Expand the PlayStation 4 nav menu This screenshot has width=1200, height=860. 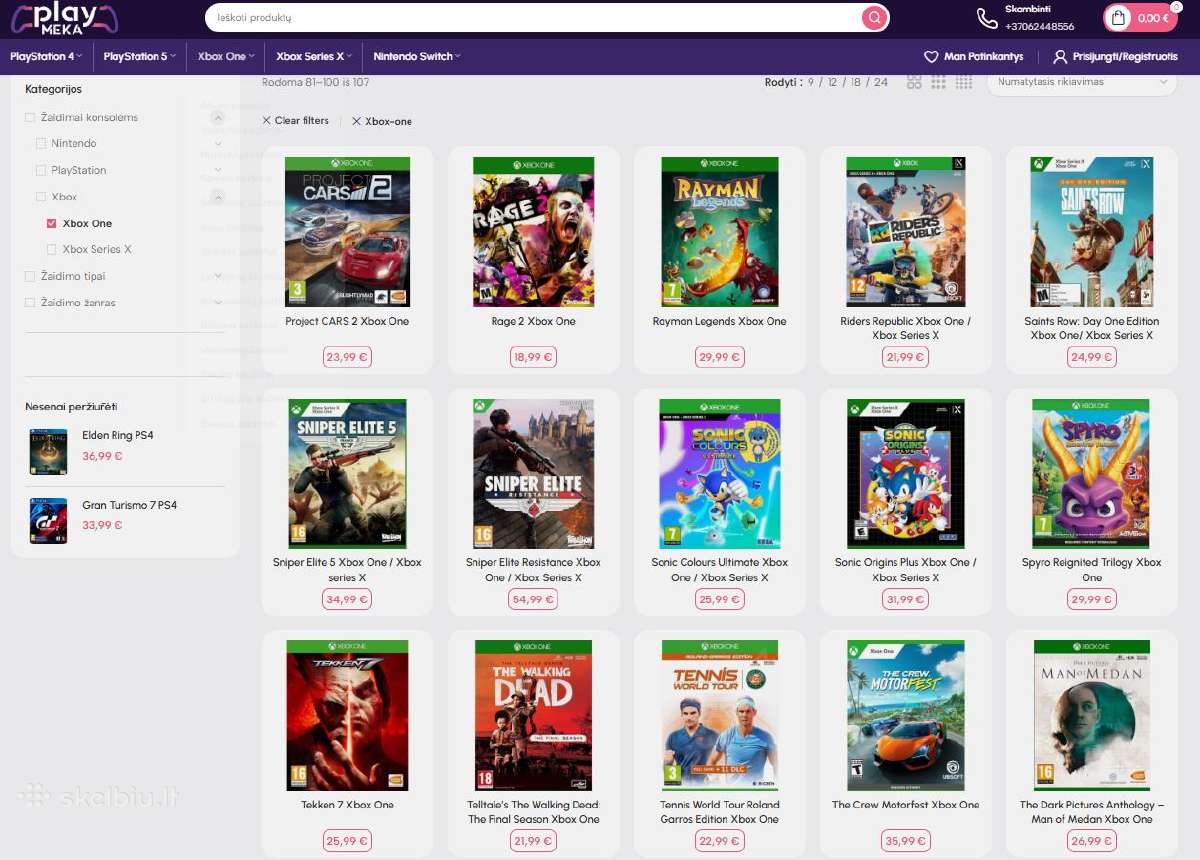46,56
